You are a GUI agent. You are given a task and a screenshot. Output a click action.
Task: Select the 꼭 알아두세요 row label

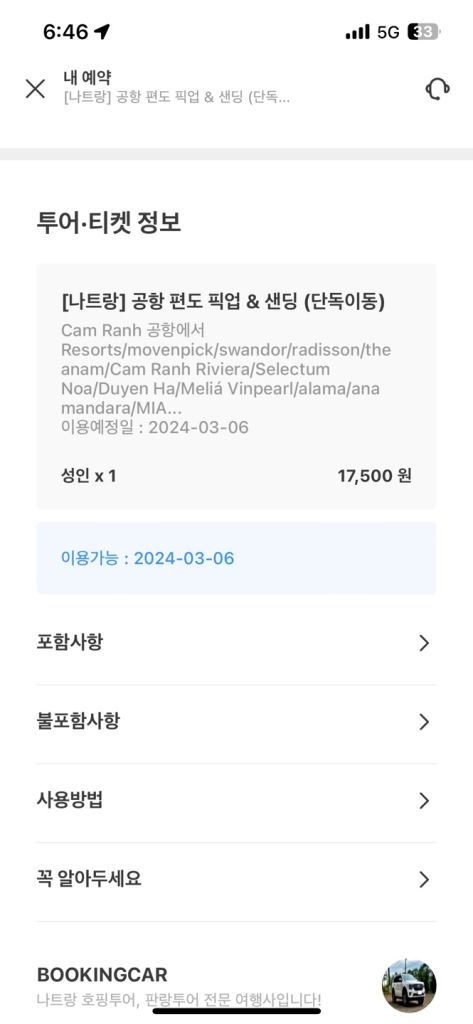tap(89, 879)
